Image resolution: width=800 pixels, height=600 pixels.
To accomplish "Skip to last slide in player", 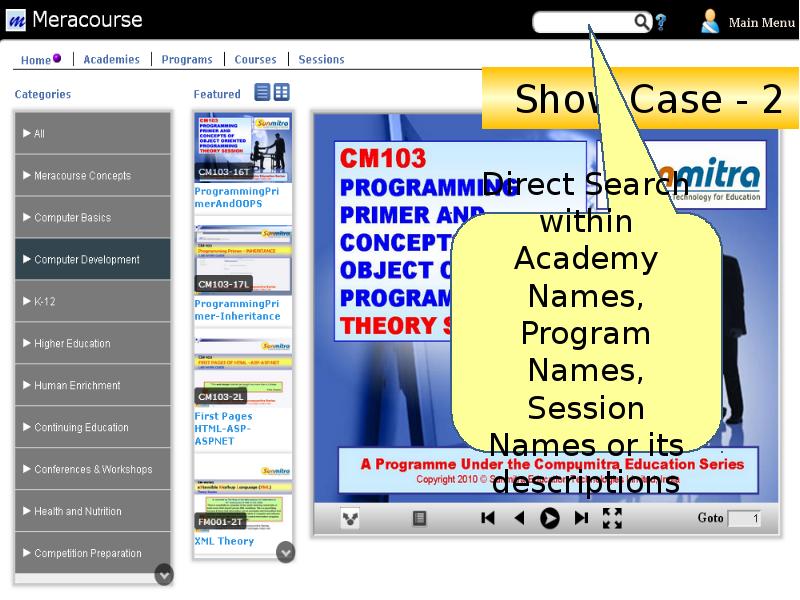I will pyautogui.click(x=581, y=518).
